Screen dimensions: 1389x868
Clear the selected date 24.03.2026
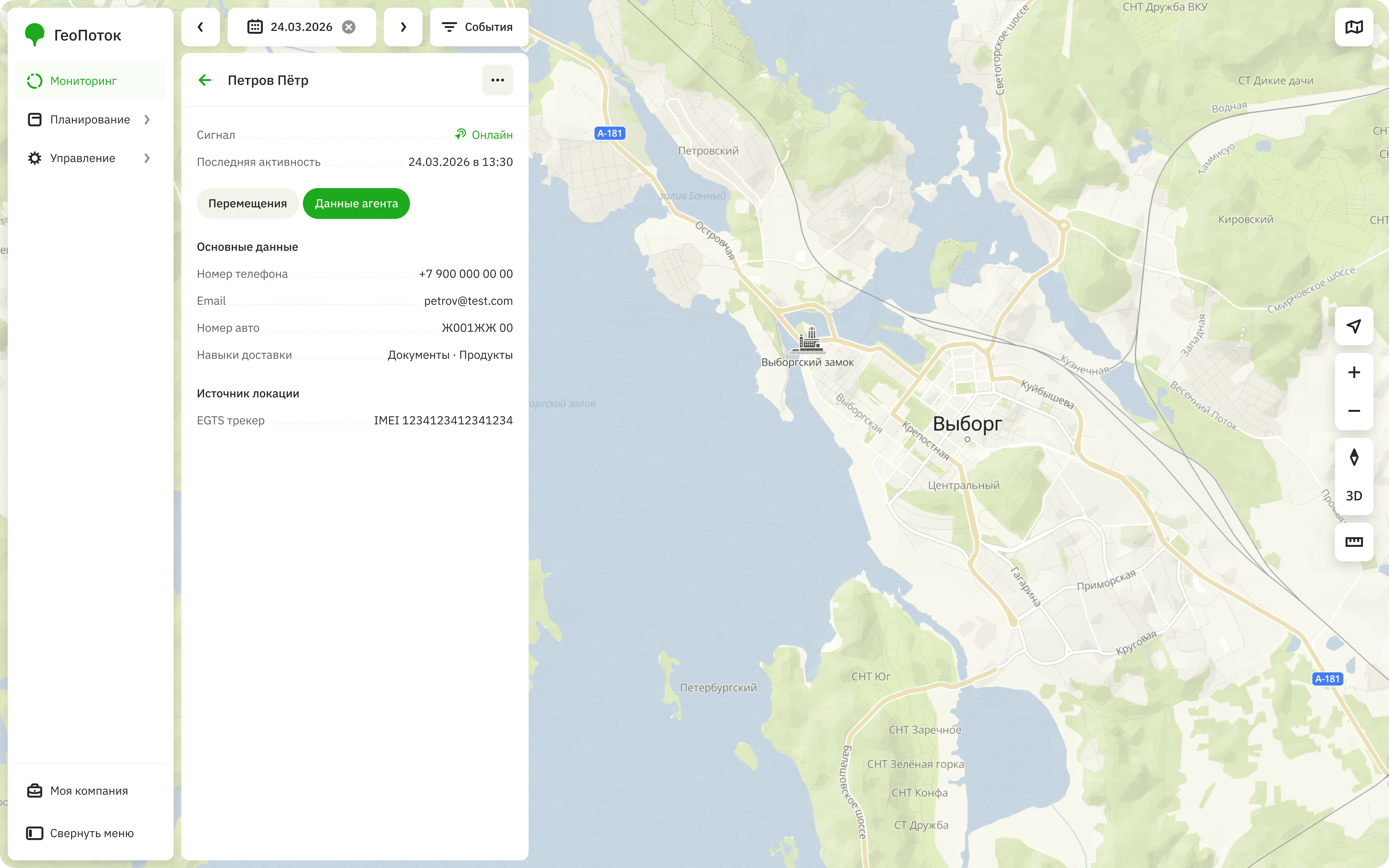[x=348, y=27]
